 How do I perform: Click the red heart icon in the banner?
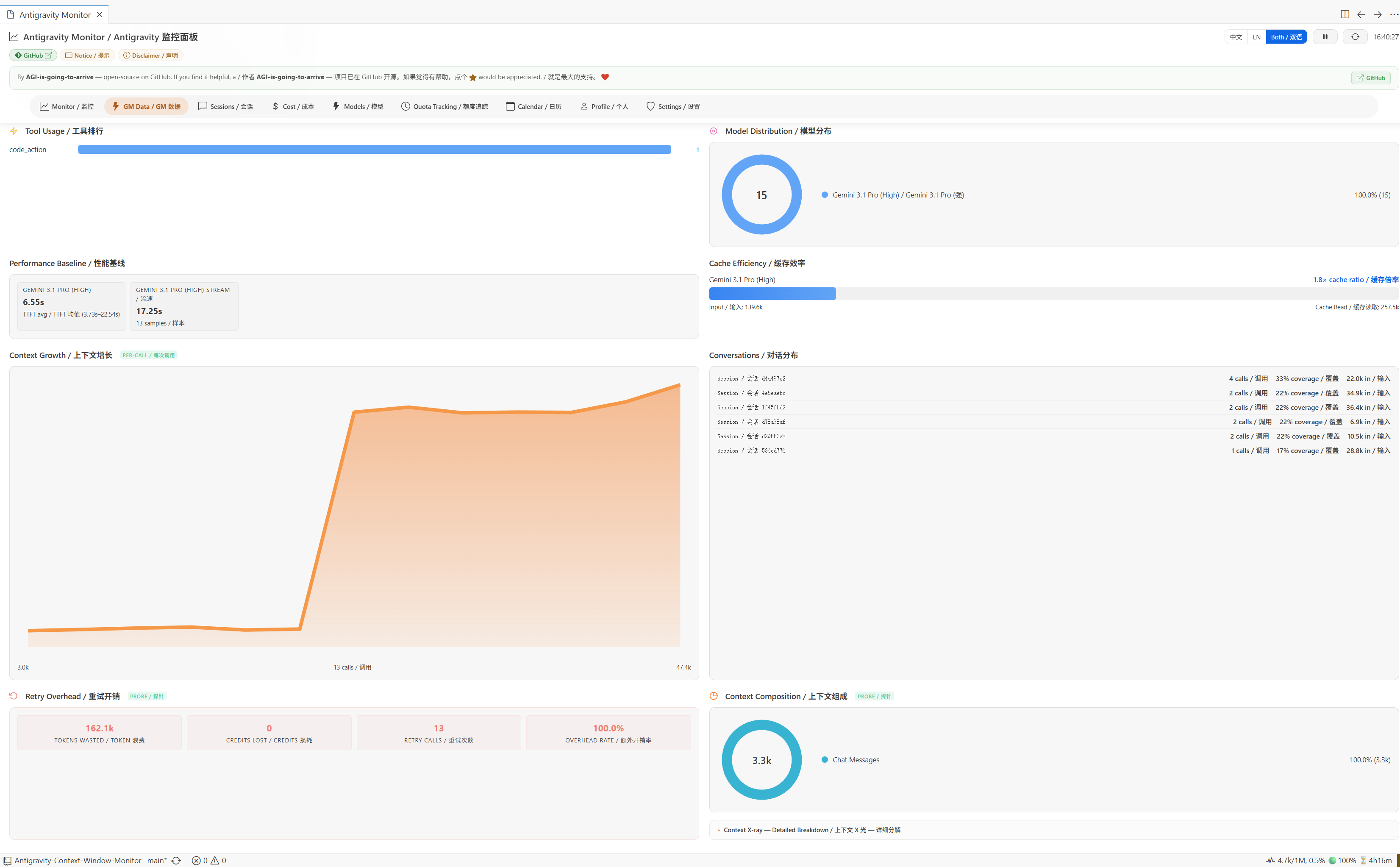[x=605, y=77]
